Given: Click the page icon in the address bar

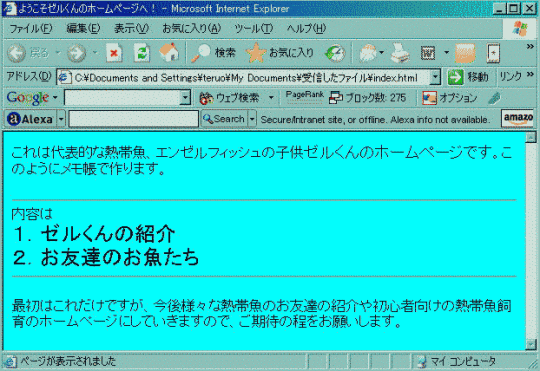Looking at the screenshot, I should point(65,78).
